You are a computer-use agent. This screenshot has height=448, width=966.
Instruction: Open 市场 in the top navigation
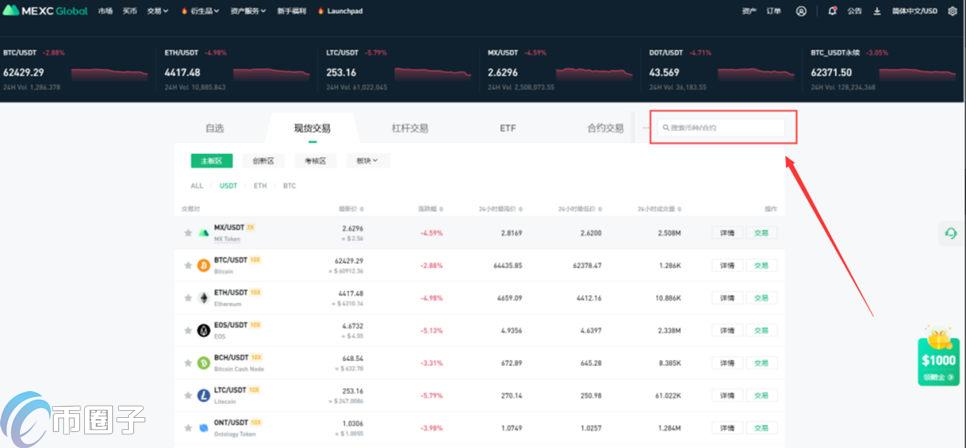point(105,11)
